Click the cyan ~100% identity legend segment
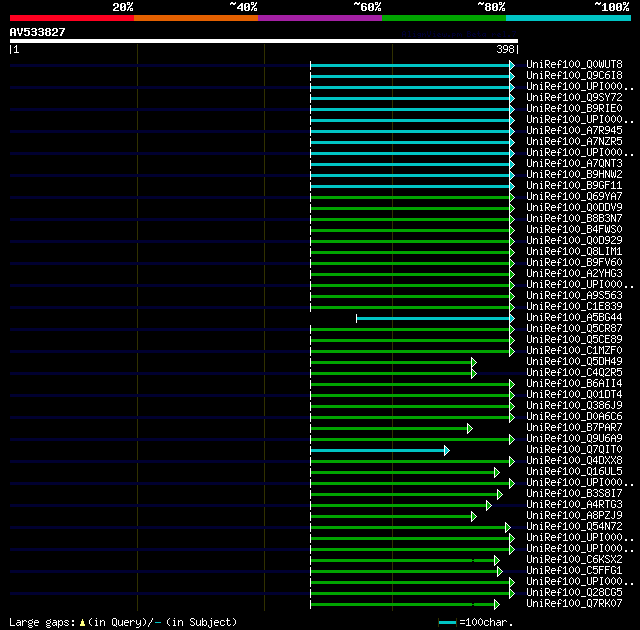The height and width of the screenshot is (630, 640). click(568, 18)
